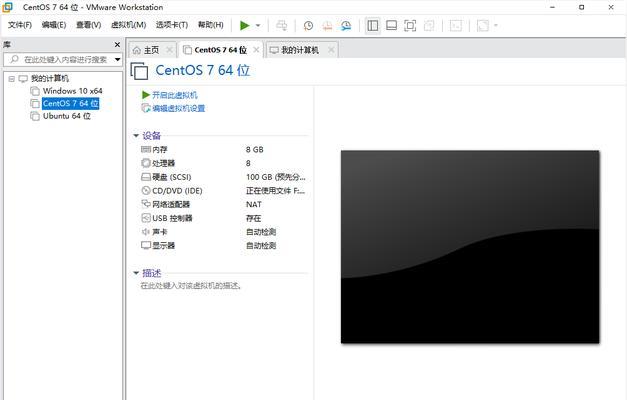The height and width of the screenshot is (400, 627).
Task: Click the 8 GB memory value
Action: (255, 150)
